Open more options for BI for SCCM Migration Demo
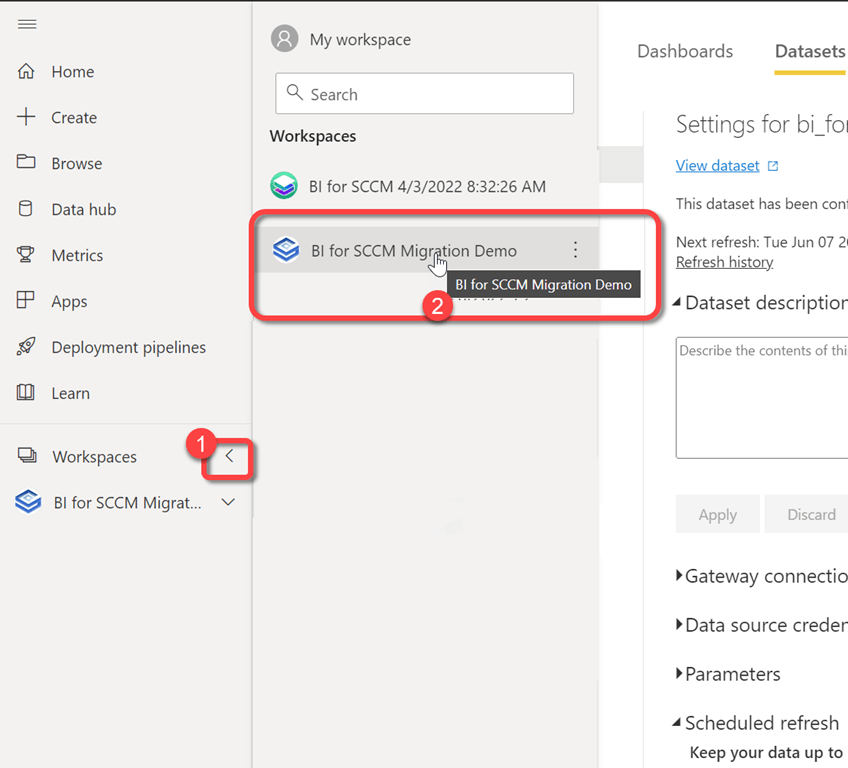The height and width of the screenshot is (768, 848). (x=575, y=249)
